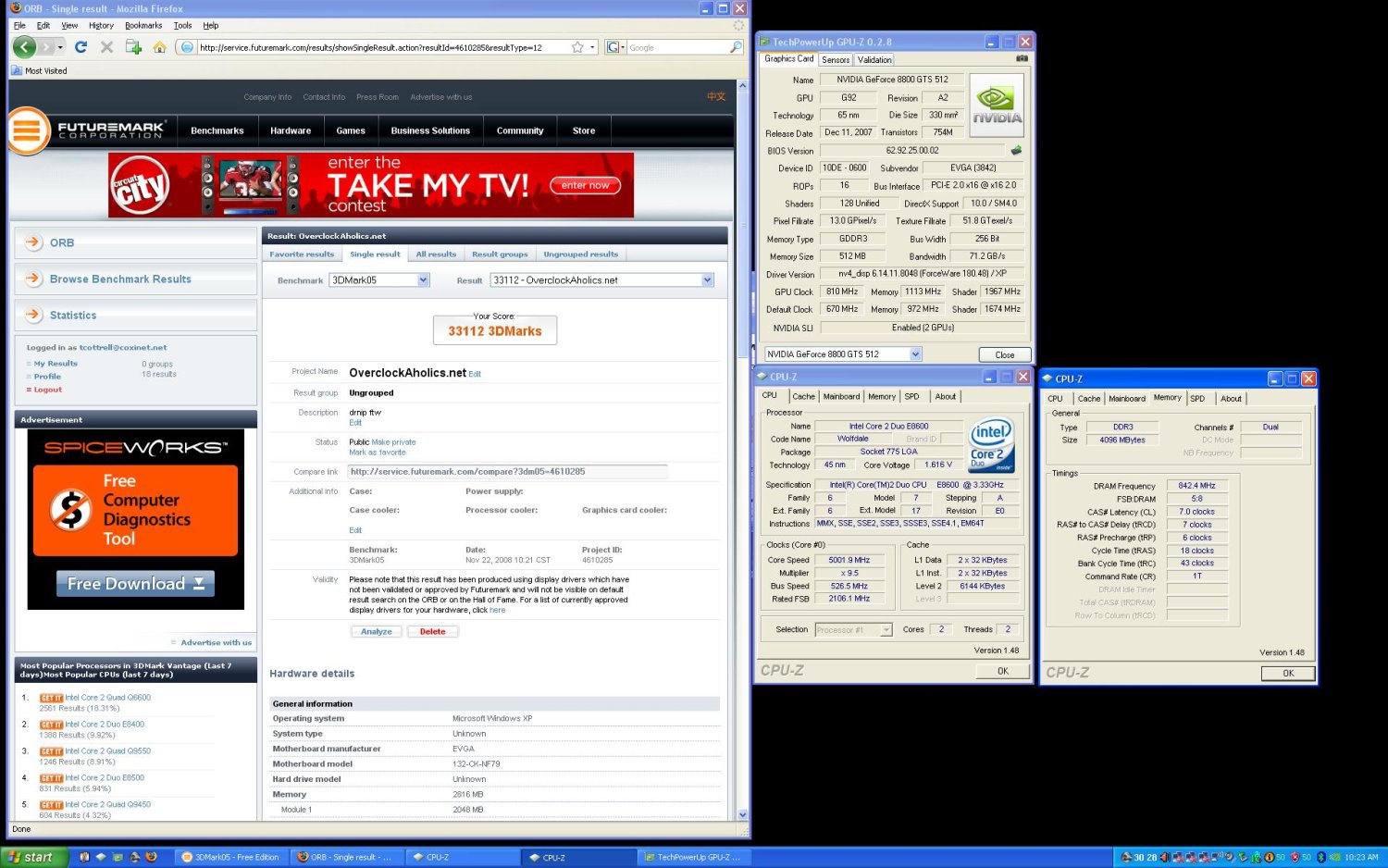Click Intel Core 2 Duo E8400 link

105,725
